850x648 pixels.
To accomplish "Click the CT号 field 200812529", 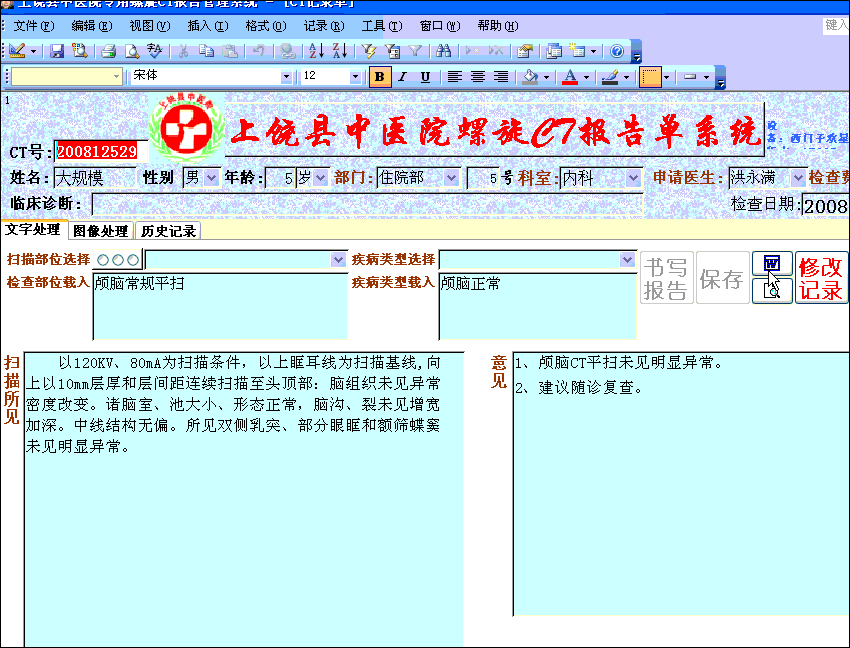I will click(x=101, y=151).
